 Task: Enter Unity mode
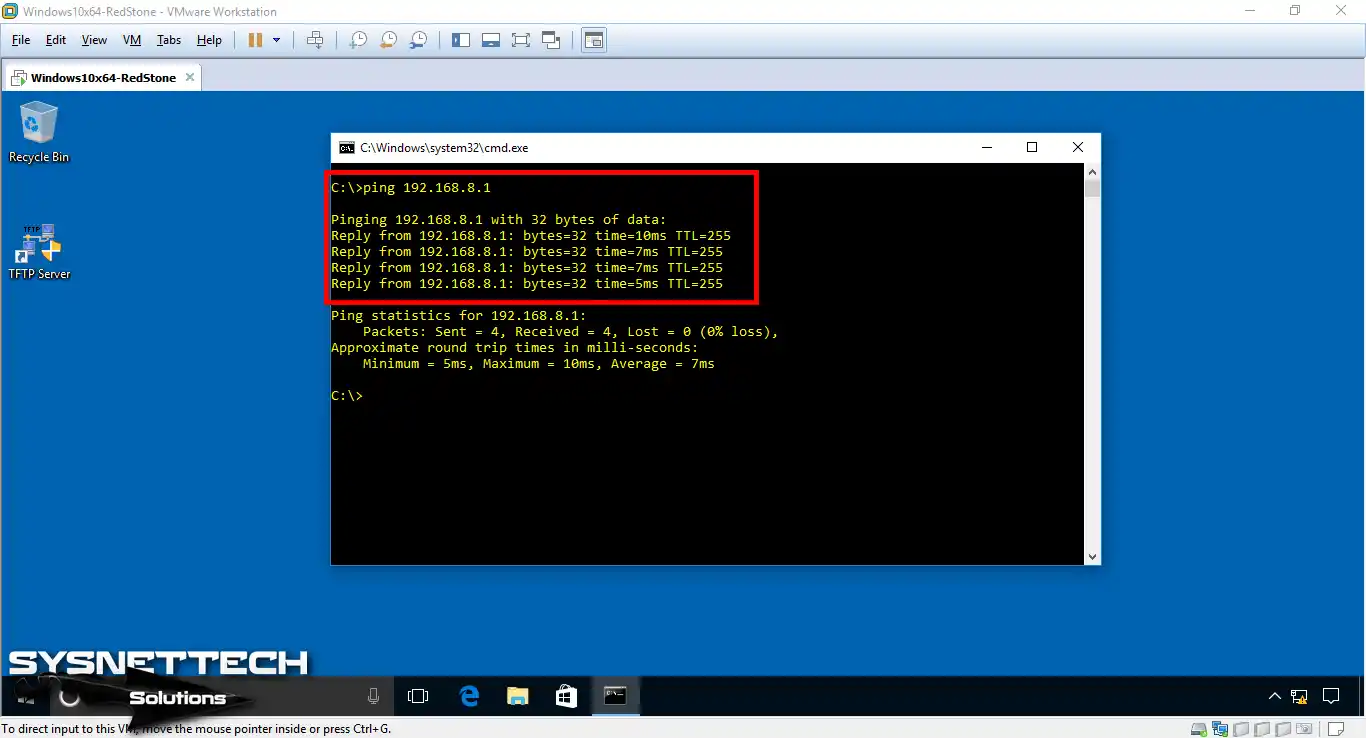pos(551,40)
